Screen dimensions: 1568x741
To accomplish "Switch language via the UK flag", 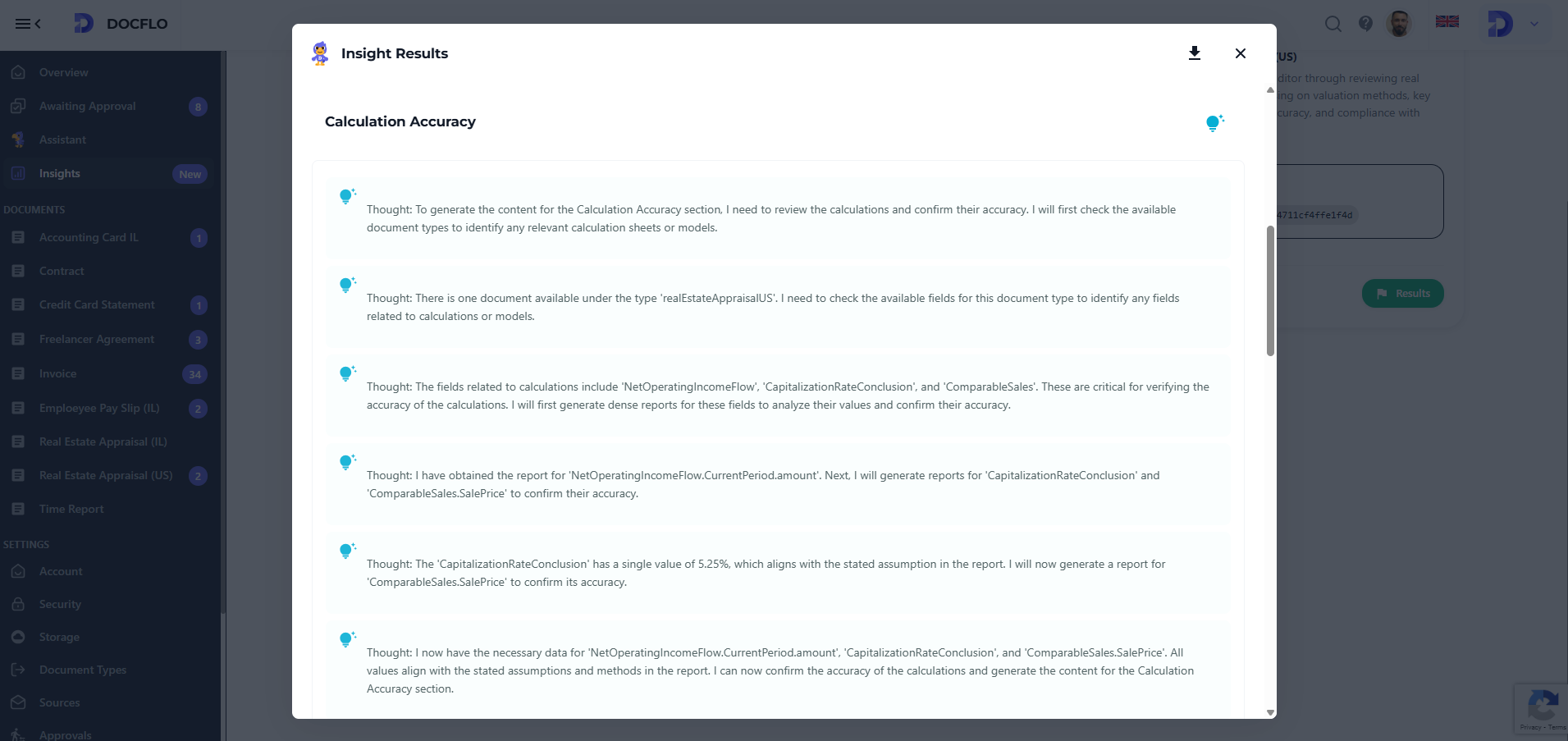I will tap(1447, 22).
